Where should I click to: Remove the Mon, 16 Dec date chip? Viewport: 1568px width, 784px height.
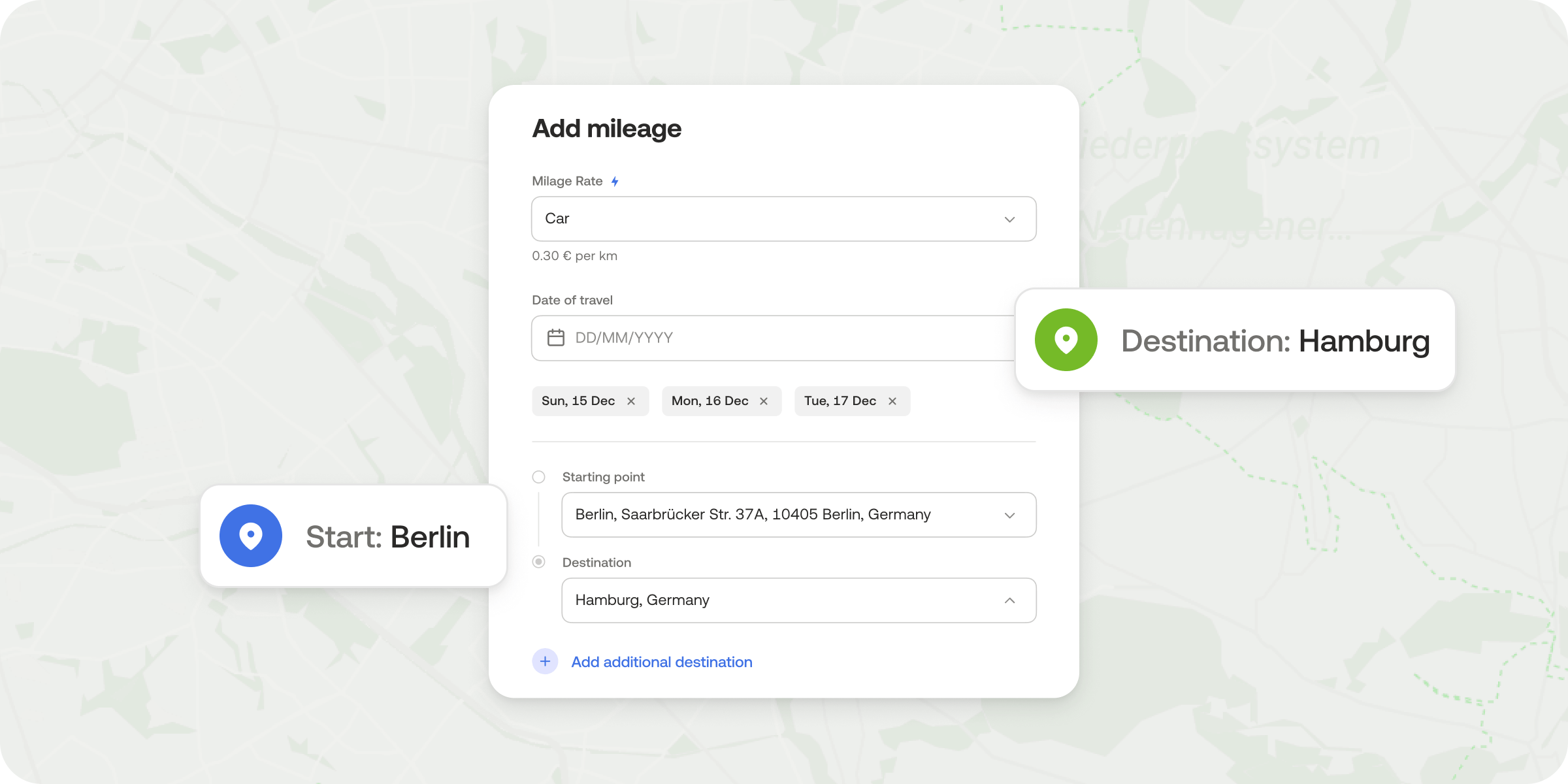(x=764, y=401)
